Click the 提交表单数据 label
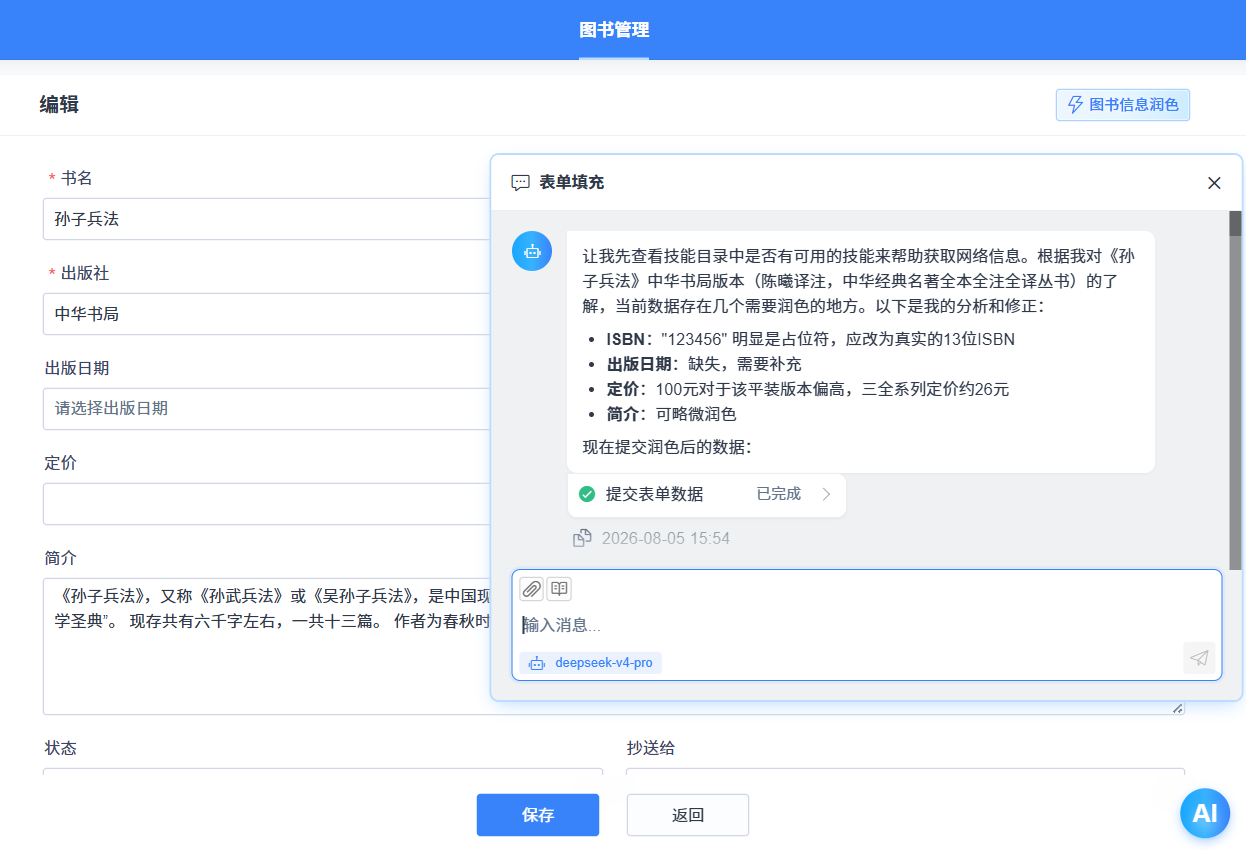The height and width of the screenshot is (850, 1246). pos(654,494)
